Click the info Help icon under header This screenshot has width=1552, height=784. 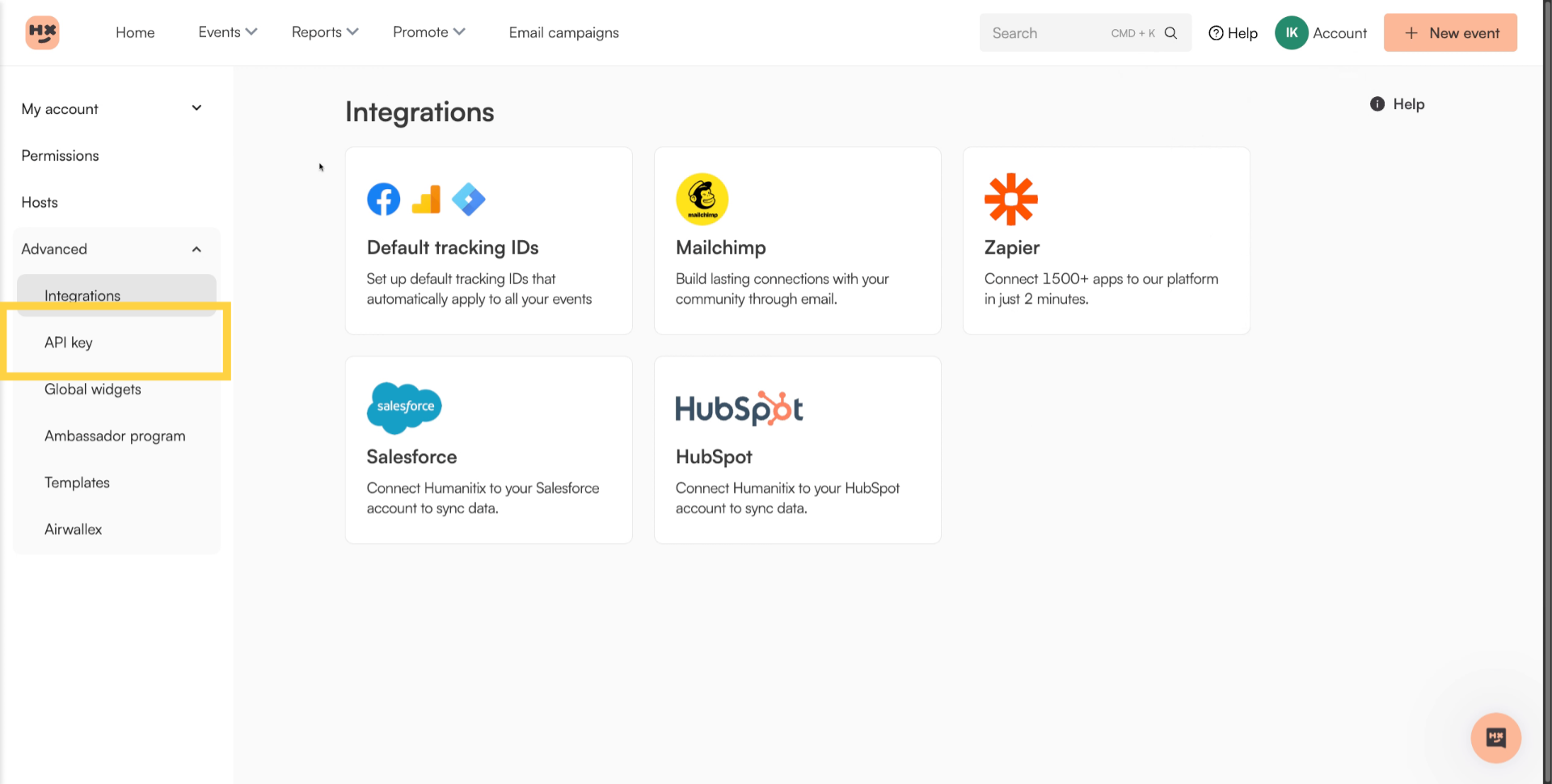click(1377, 104)
